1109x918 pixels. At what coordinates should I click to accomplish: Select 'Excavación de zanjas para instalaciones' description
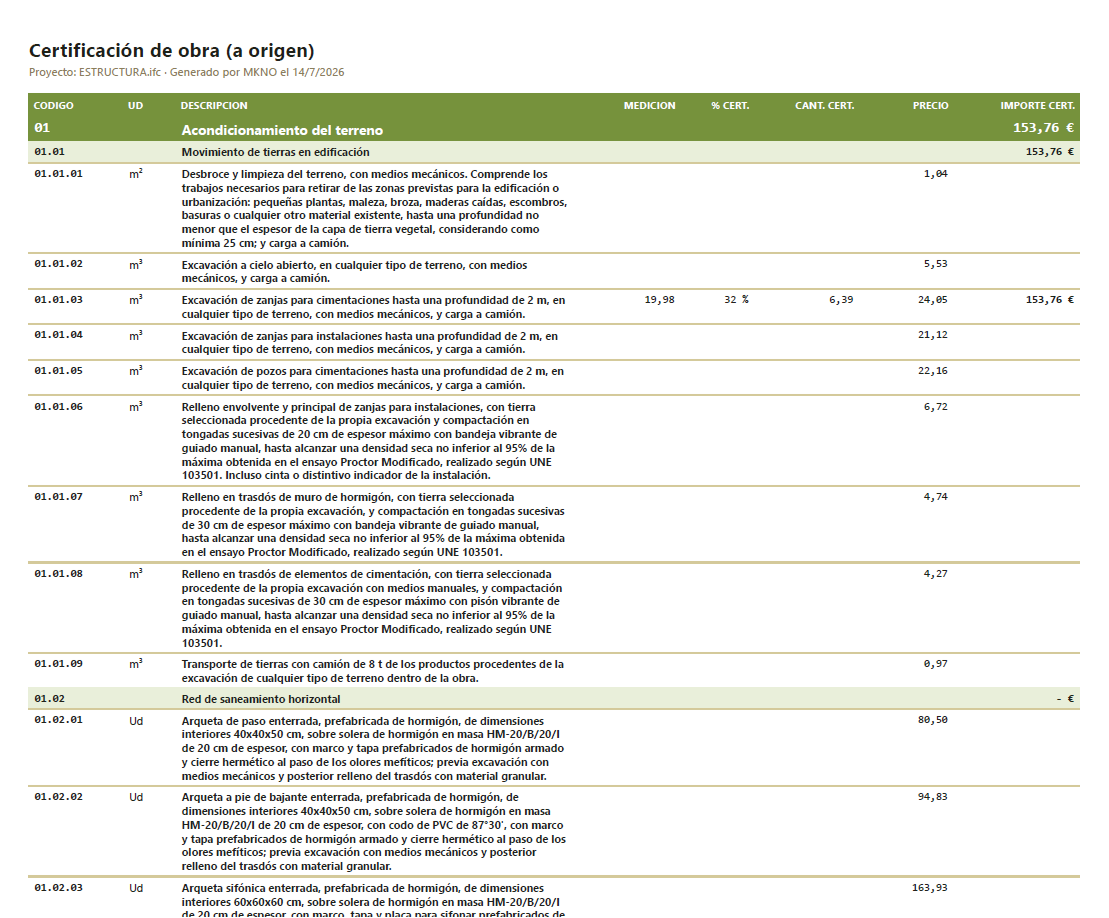(x=370, y=342)
